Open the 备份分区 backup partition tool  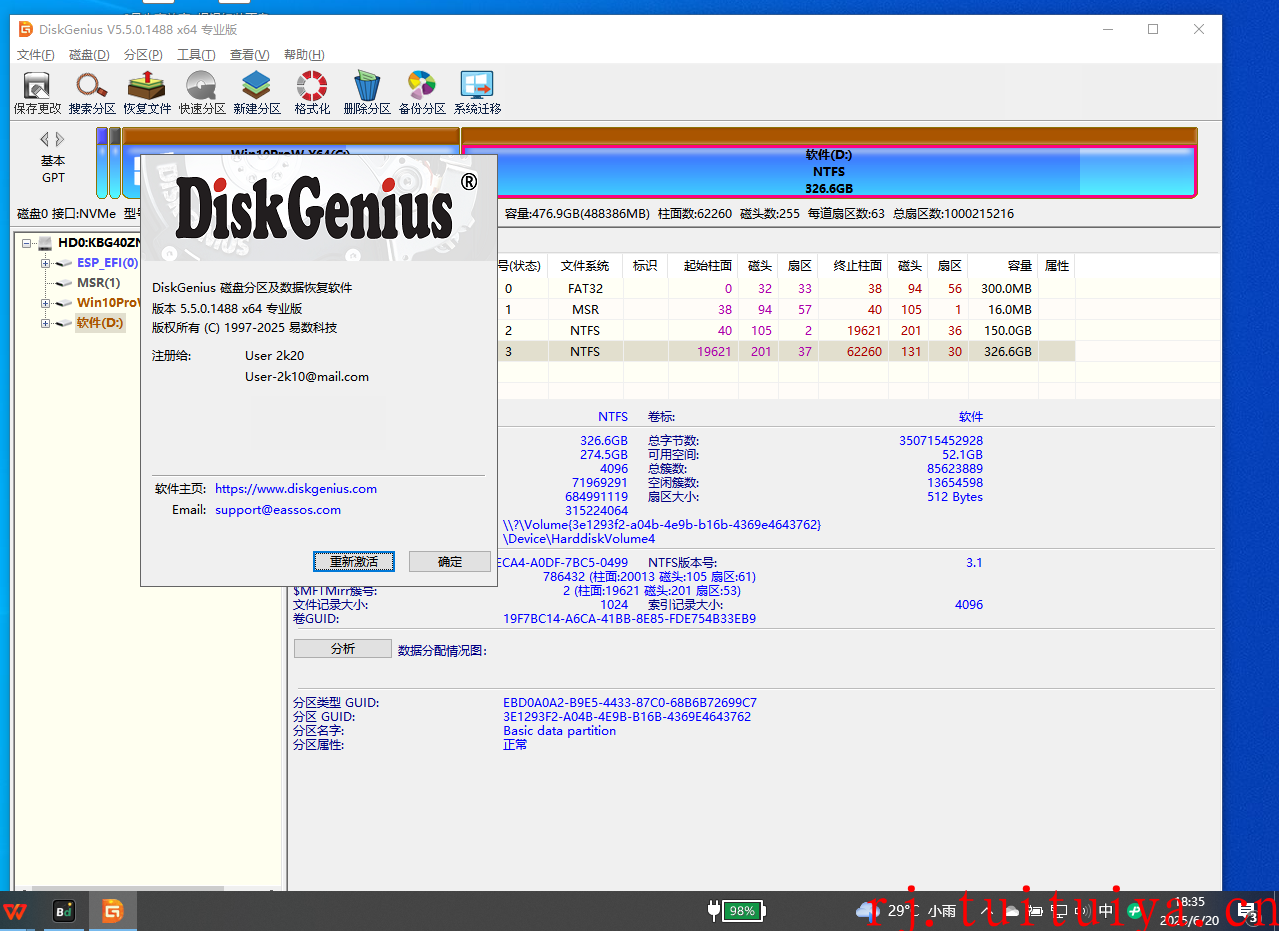click(x=422, y=93)
